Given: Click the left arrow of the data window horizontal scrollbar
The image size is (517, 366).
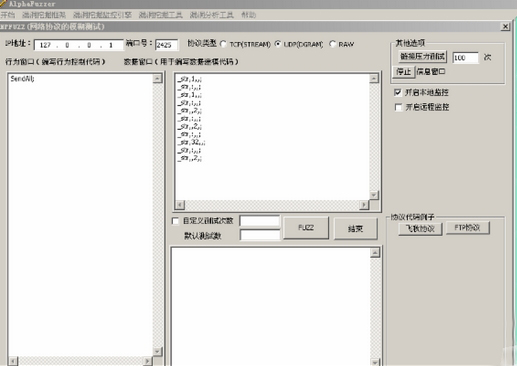Looking at the screenshot, I should [180, 204].
